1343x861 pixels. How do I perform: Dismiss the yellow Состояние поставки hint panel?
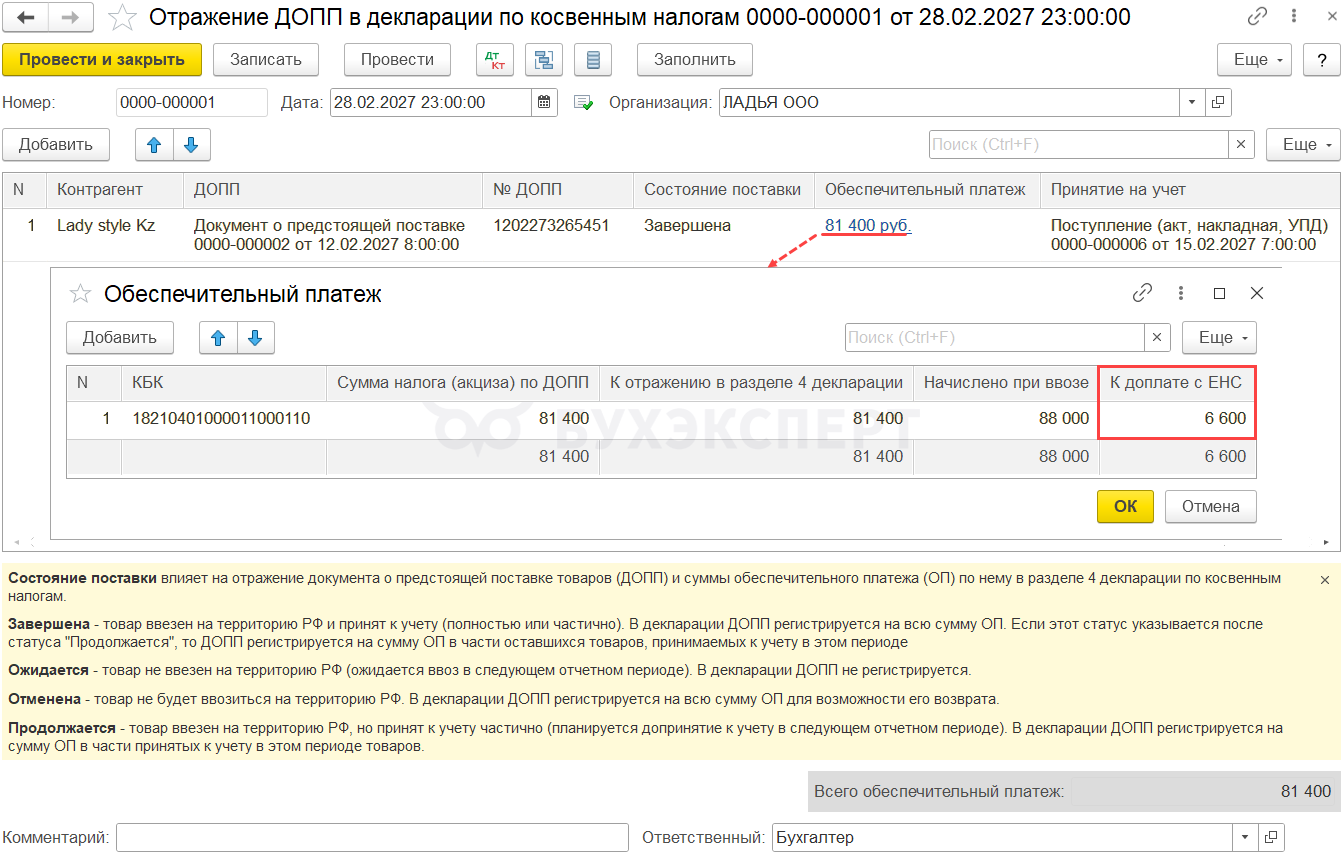point(1326,580)
